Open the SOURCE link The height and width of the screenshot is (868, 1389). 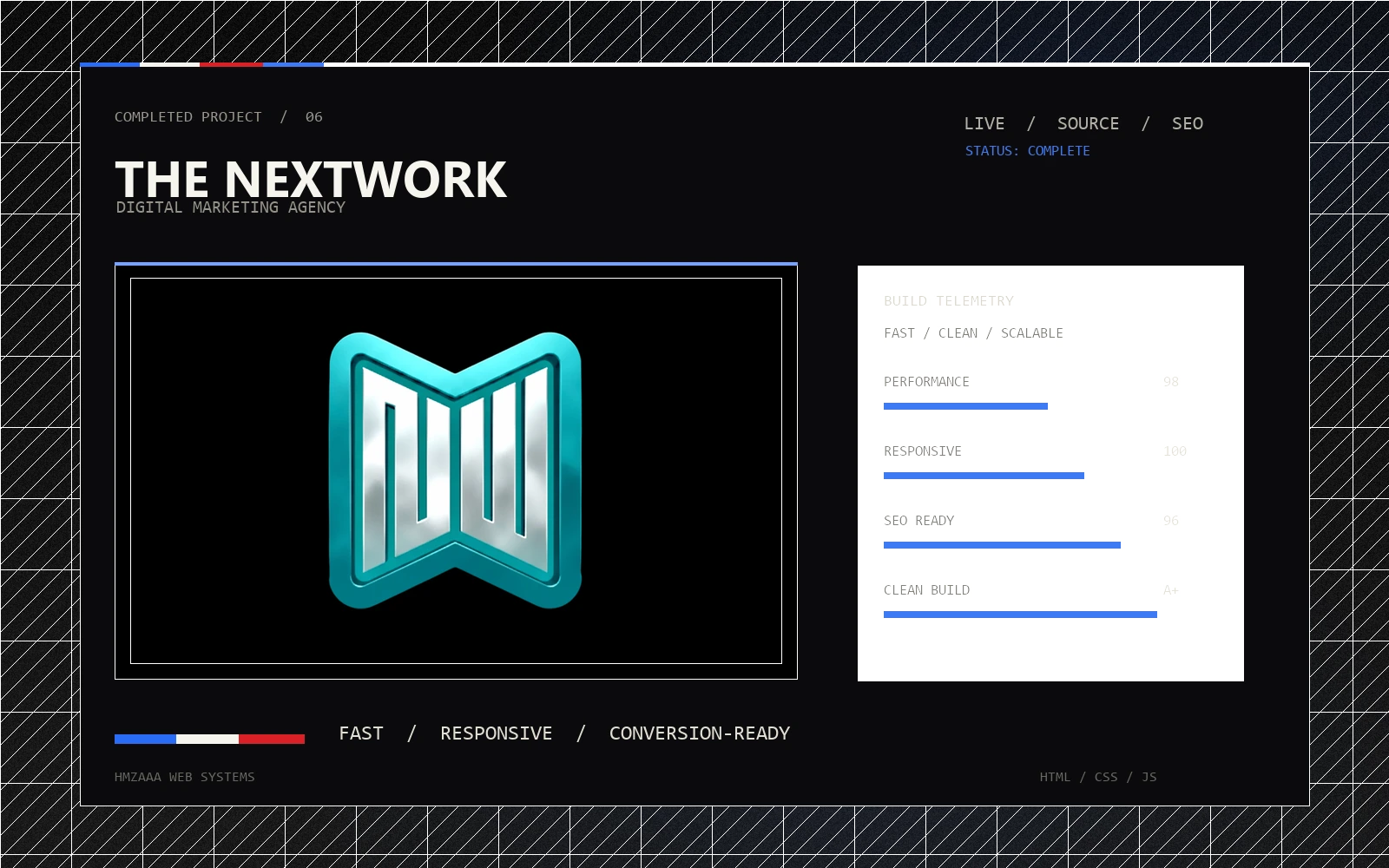(x=1088, y=123)
